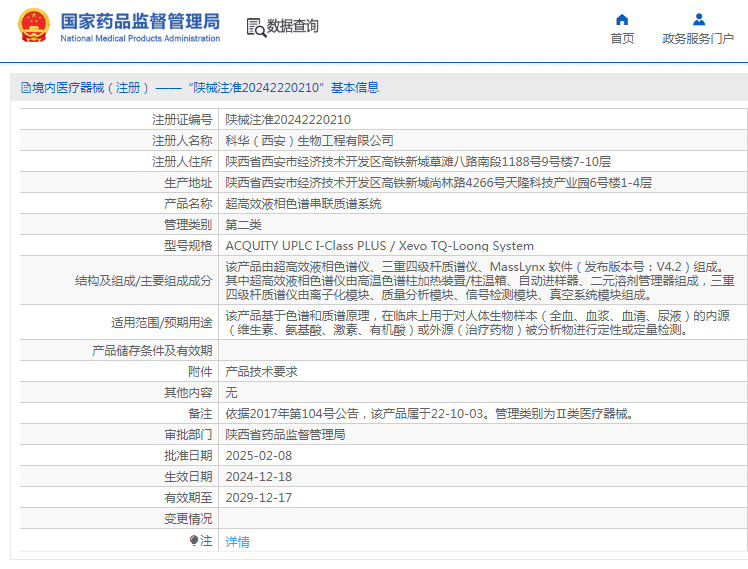Click the 生产地址 row label
The width and height of the screenshot is (748, 569).
(x=188, y=183)
